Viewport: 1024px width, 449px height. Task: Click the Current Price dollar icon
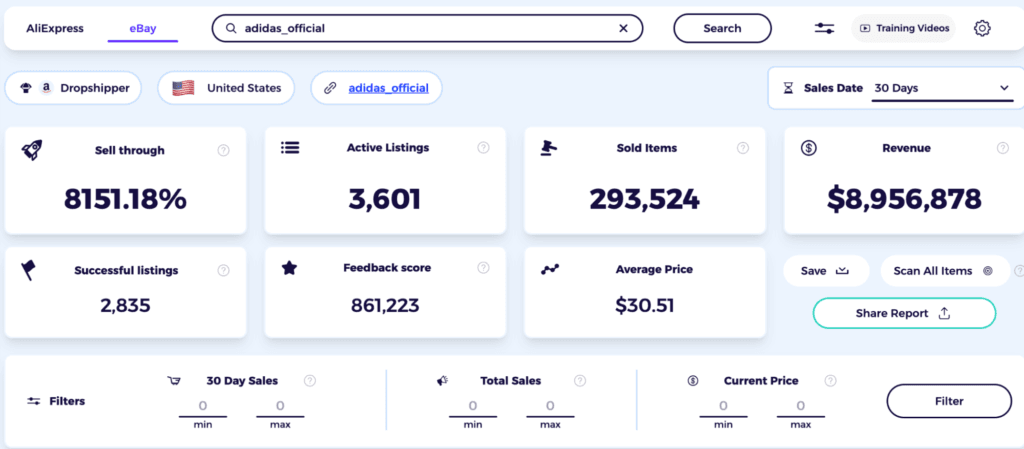coord(693,380)
